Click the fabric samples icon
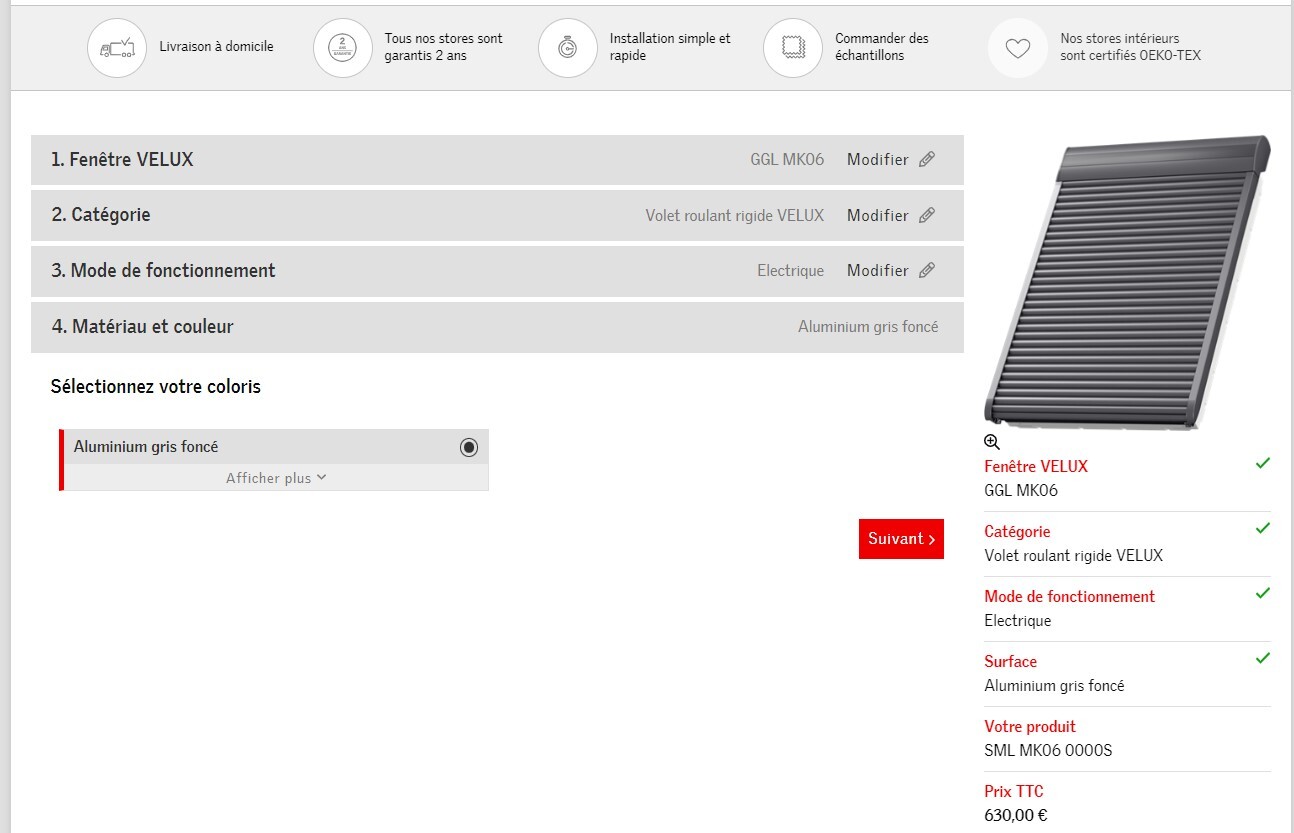 point(793,48)
